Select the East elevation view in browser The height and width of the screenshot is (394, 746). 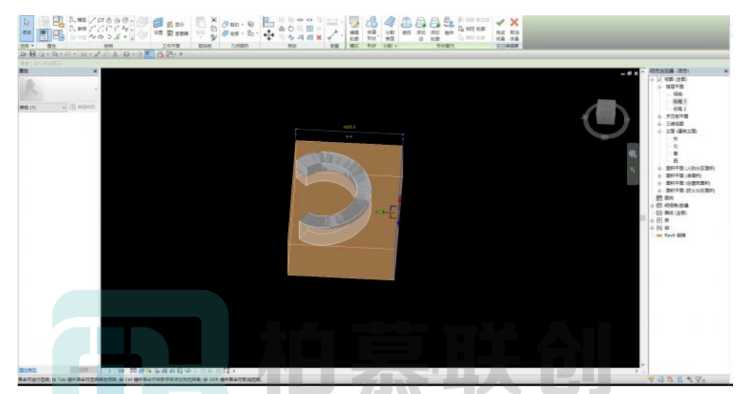pos(676,138)
